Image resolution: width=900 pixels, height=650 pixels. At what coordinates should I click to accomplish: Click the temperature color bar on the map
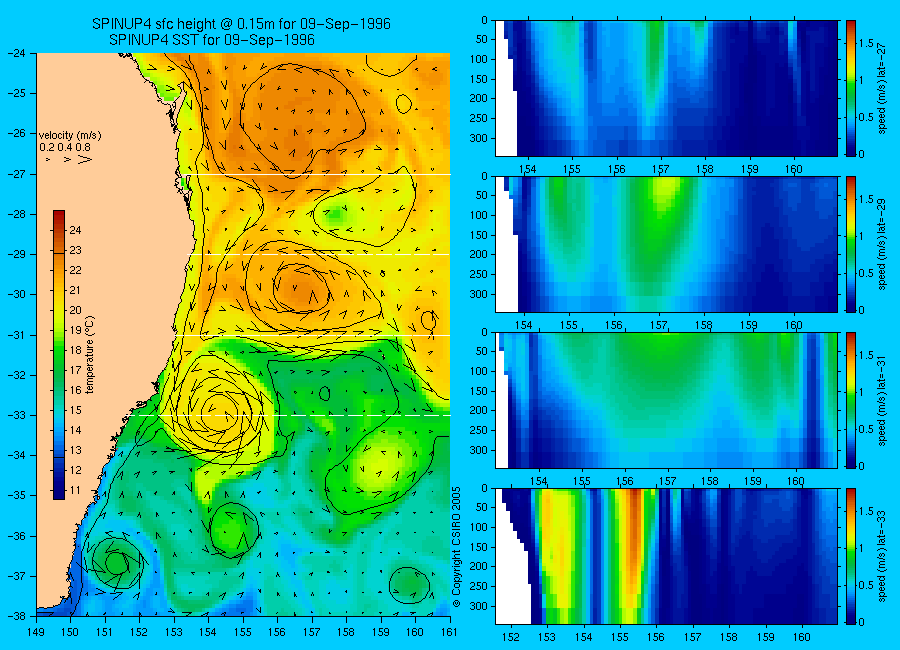click(x=59, y=355)
